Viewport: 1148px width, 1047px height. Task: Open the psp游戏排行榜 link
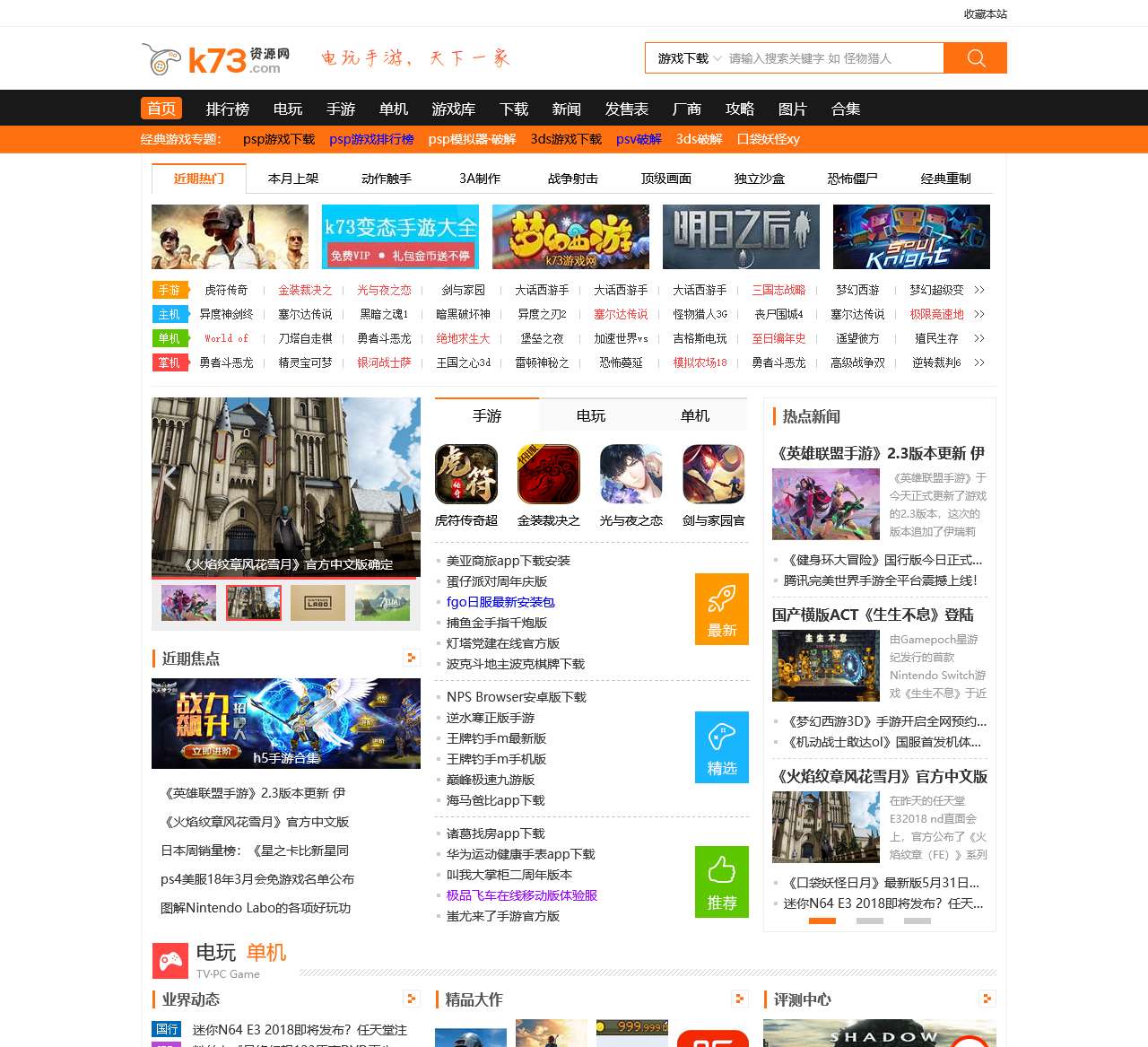(x=371, y=139)
